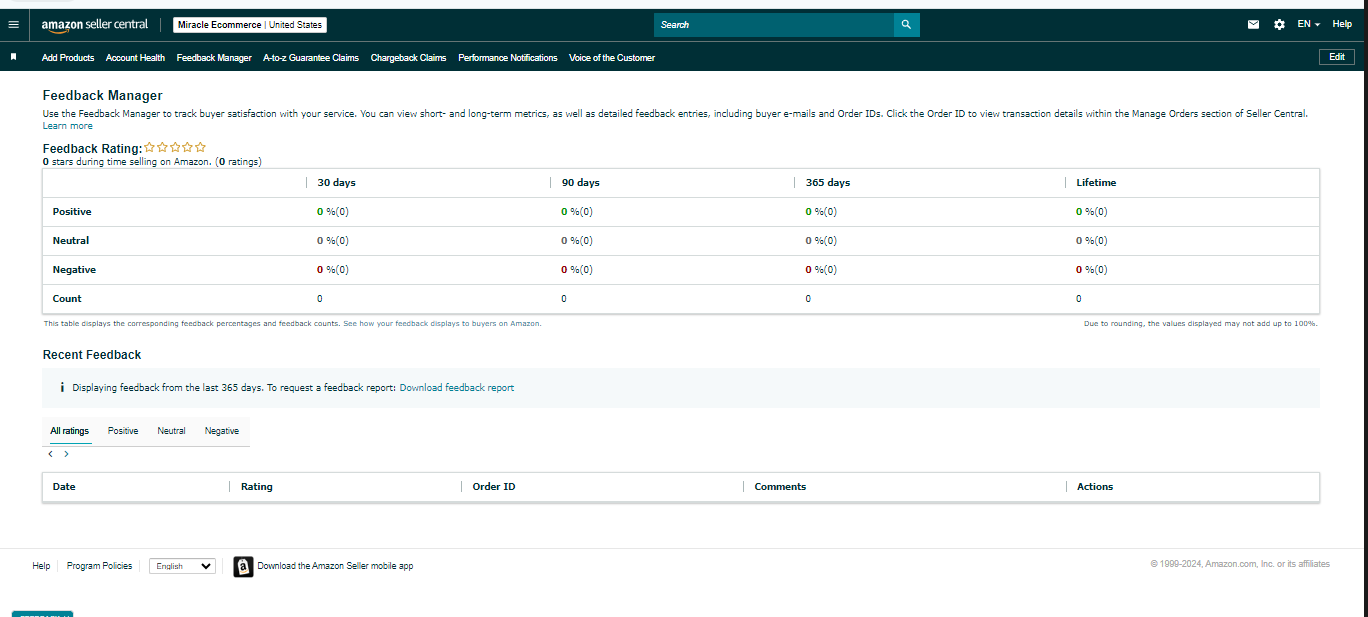Click the 90 days column header
1368x617 pixels.
pos(580,183)
